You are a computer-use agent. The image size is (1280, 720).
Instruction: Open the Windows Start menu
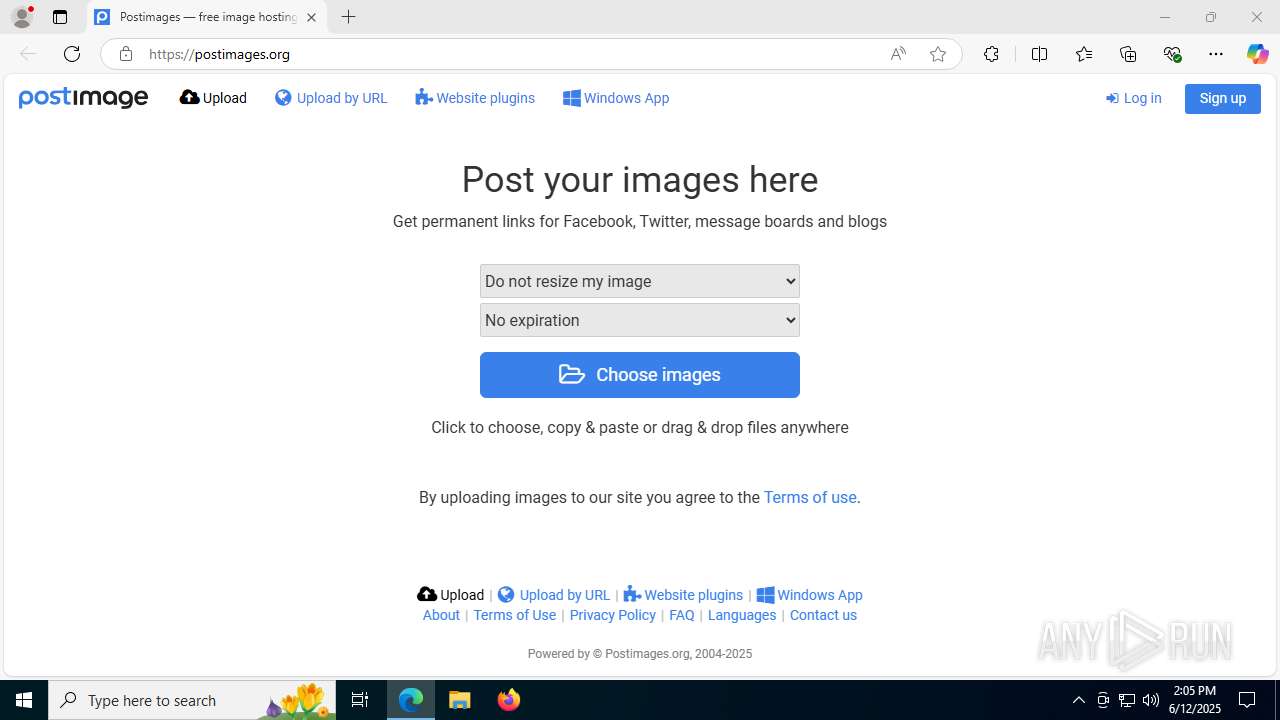point(24,700)
